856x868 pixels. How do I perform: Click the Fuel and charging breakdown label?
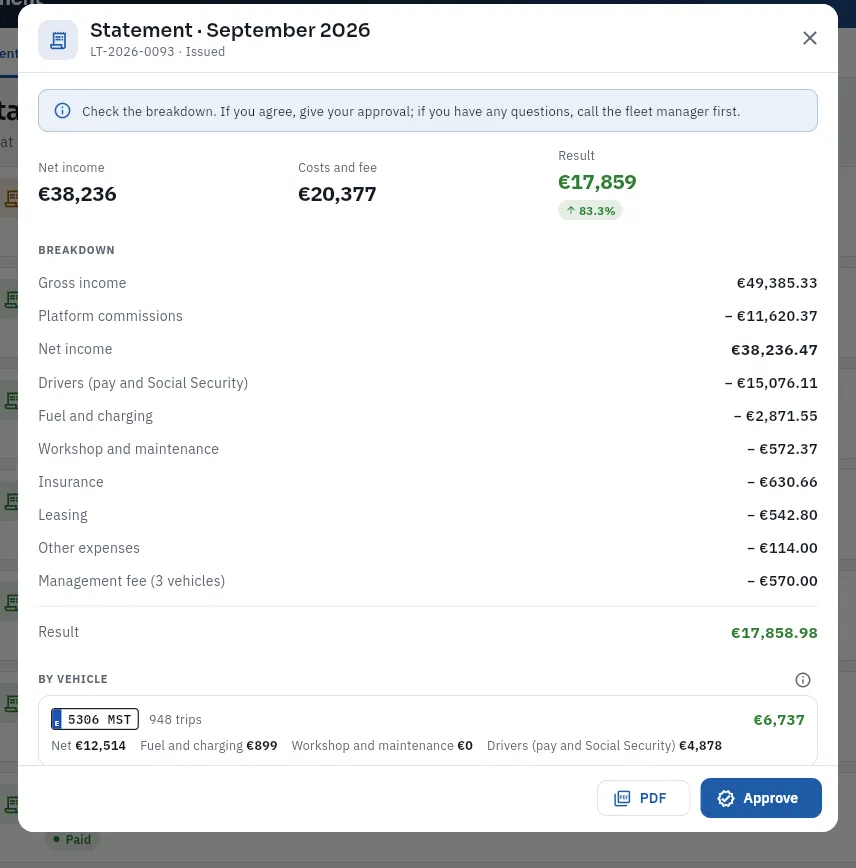pyautogui.click(x=95, y=416)
